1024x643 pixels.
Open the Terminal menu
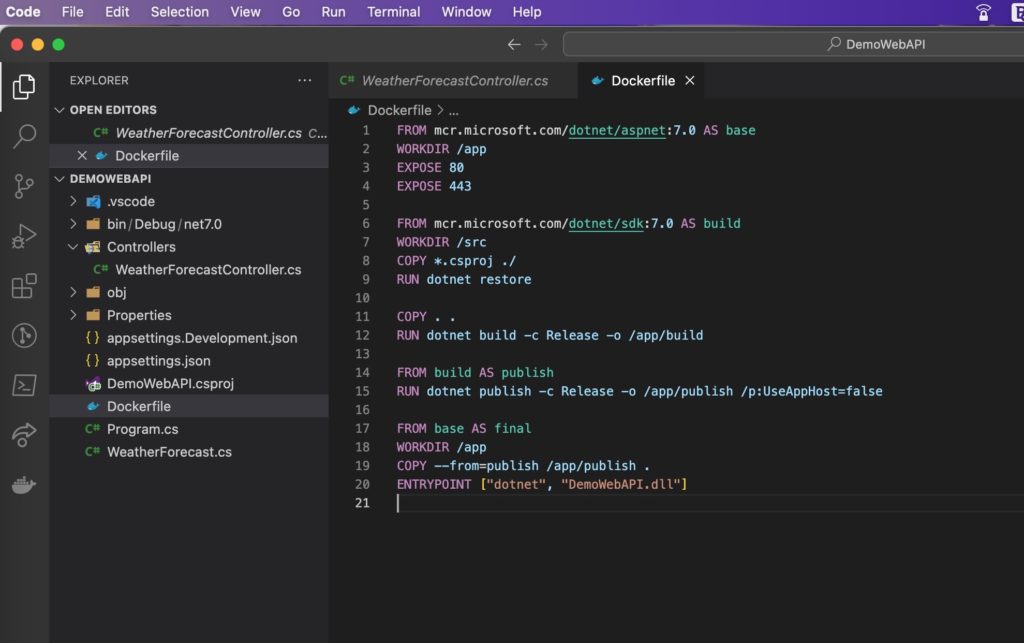pos(393,12)
